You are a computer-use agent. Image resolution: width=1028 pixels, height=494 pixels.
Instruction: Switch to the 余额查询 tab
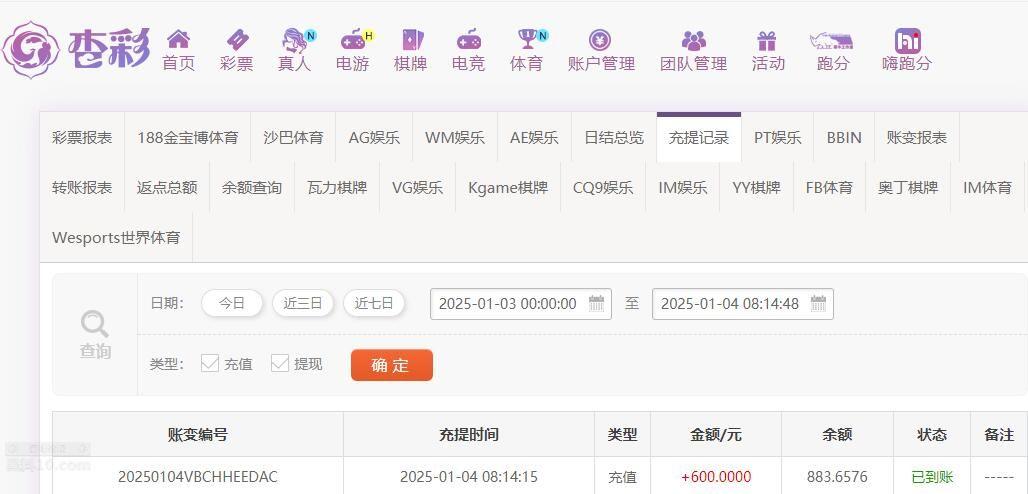click(252, 188)
